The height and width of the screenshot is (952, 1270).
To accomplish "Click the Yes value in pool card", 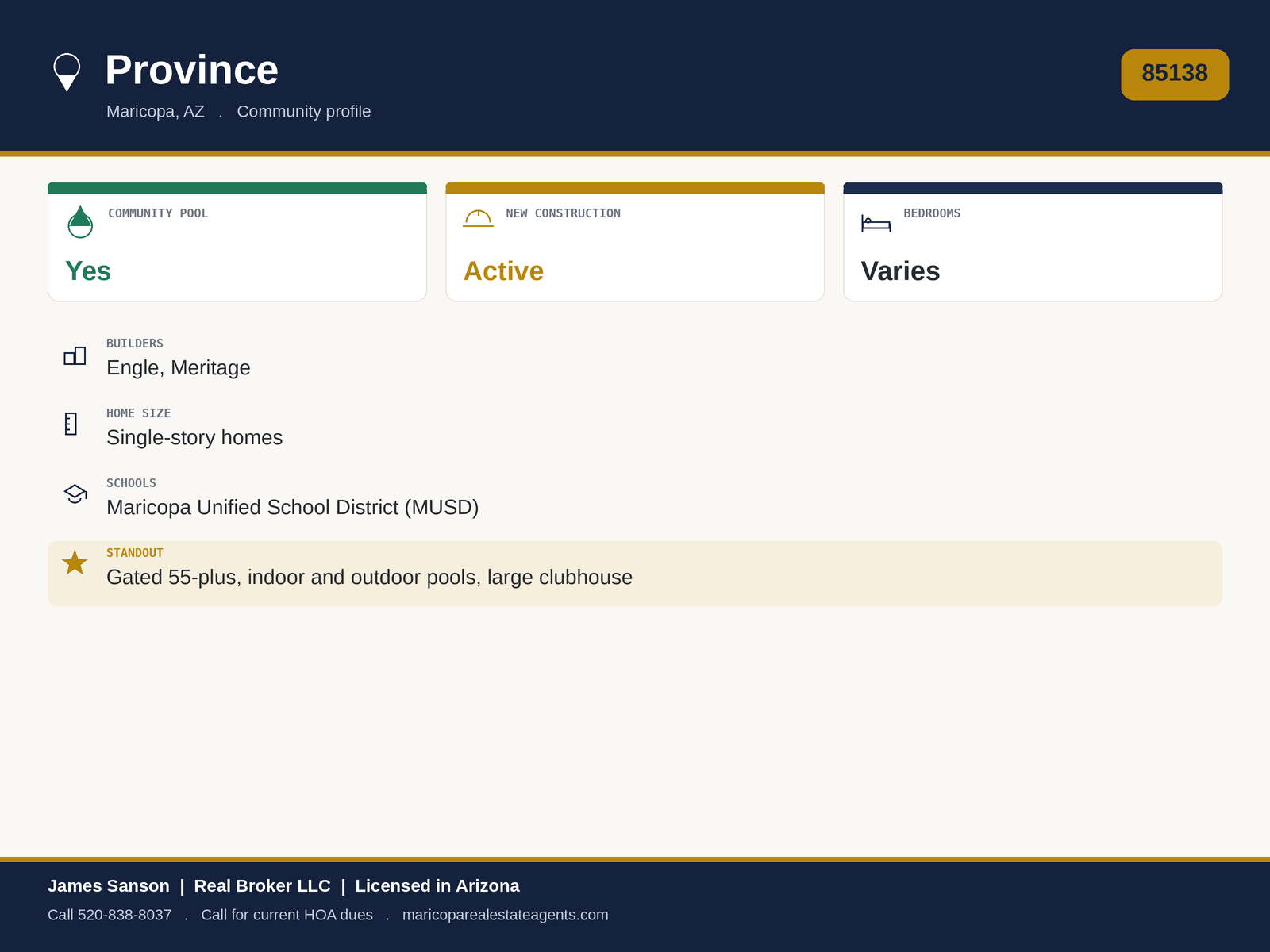I will 88,271.
